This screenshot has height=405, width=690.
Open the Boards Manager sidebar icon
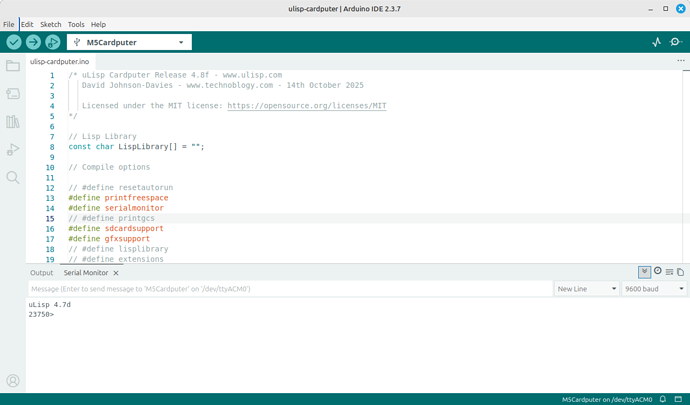point(13,94)
